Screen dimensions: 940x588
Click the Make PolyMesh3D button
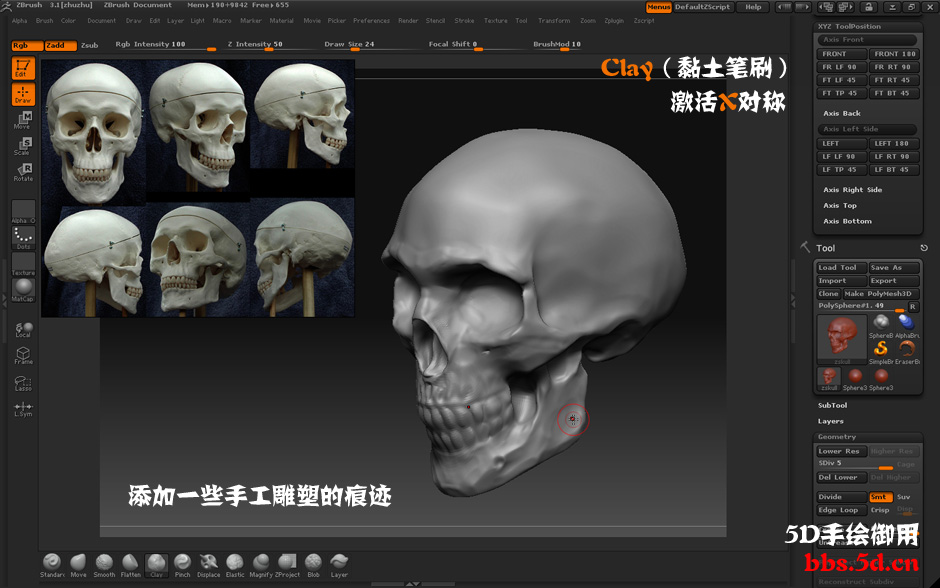point(881,294)
